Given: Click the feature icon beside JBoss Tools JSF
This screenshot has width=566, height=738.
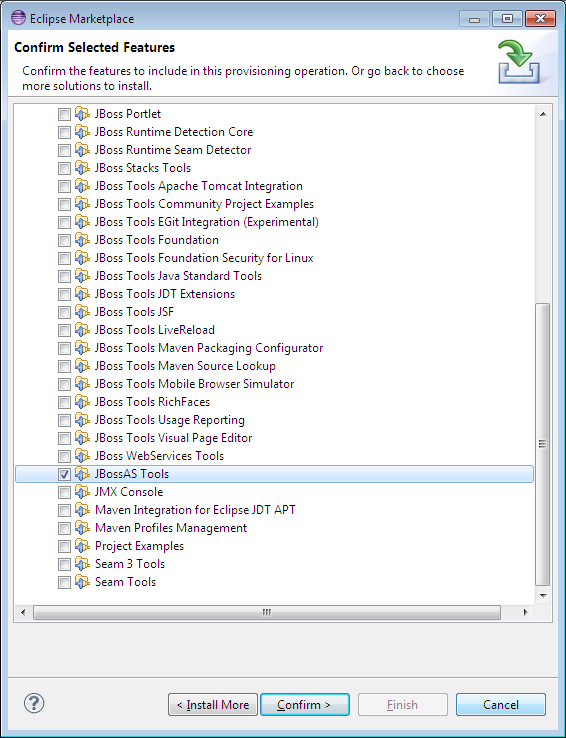Looking at the screenshot, I should pyautogui.click(x=82, y=312).
